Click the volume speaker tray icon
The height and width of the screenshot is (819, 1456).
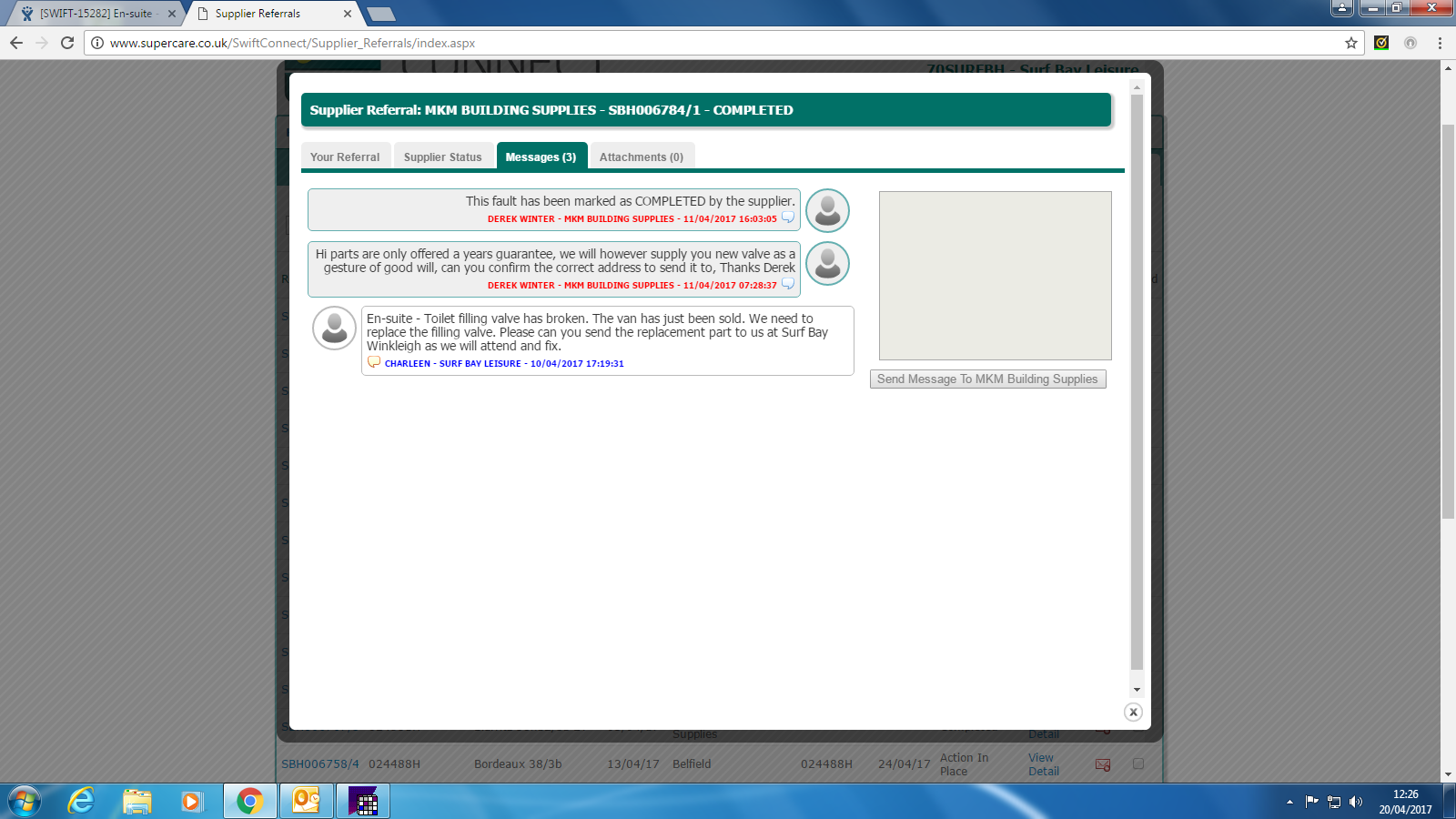pos(1356,802)
